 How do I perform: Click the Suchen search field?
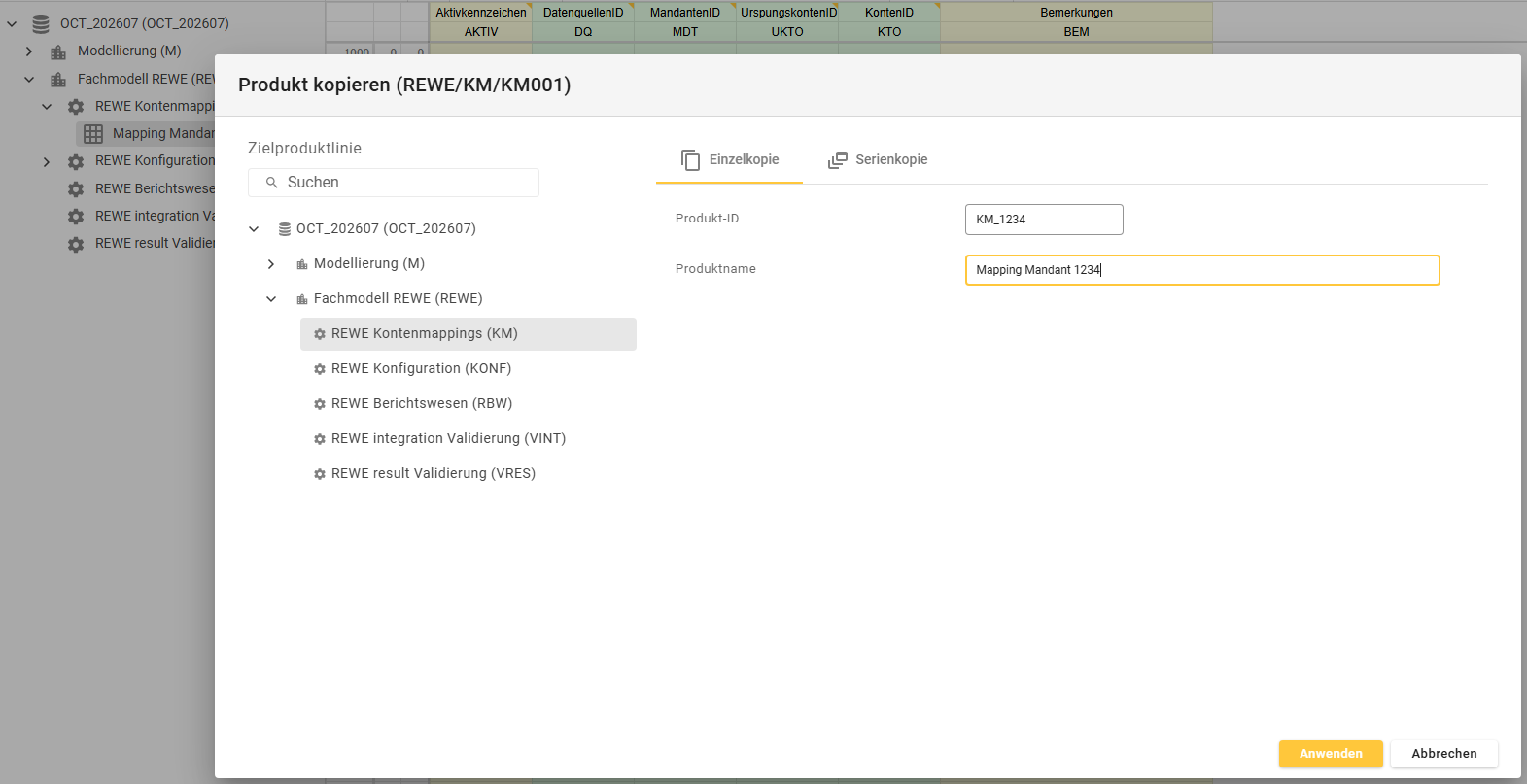(394, 183)
